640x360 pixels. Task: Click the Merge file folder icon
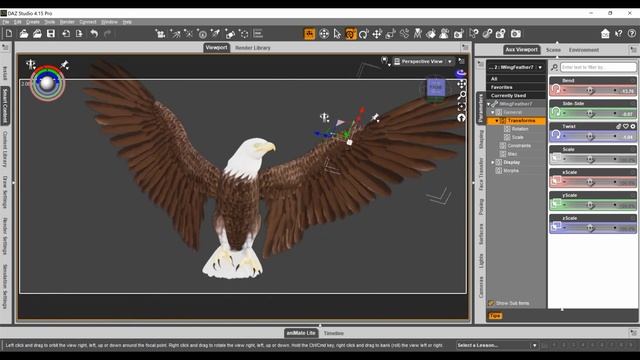37,33
